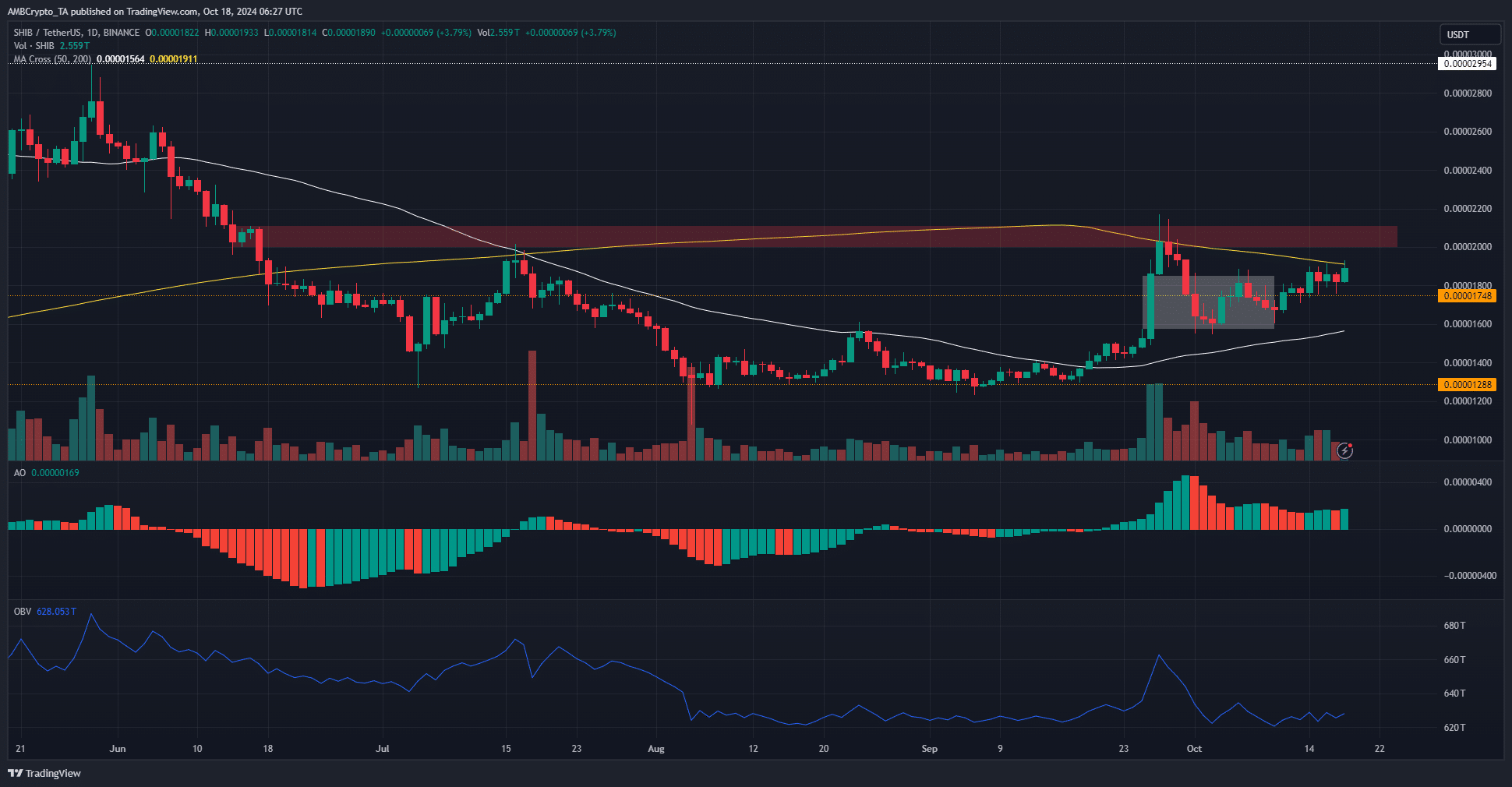Click the 50 MA value 0.00001564

120,59
